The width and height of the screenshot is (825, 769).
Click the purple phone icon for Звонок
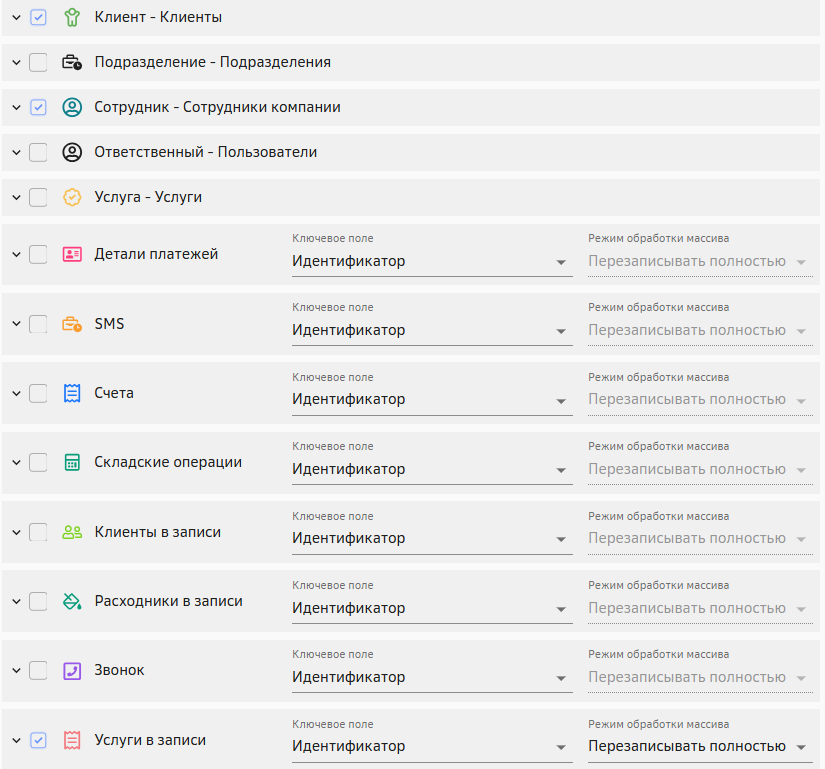tap(72, 671)
